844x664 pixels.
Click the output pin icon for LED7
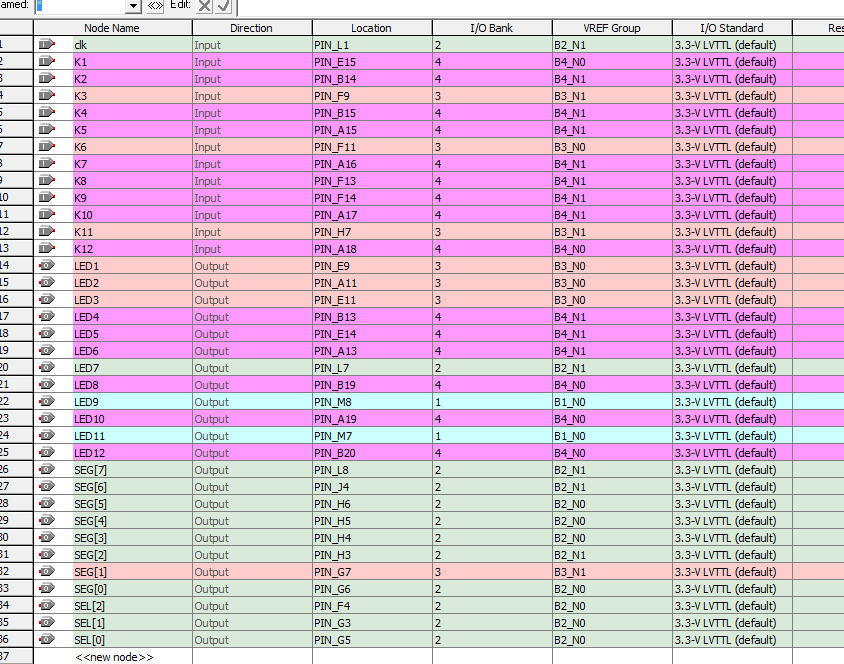(47, 368)
